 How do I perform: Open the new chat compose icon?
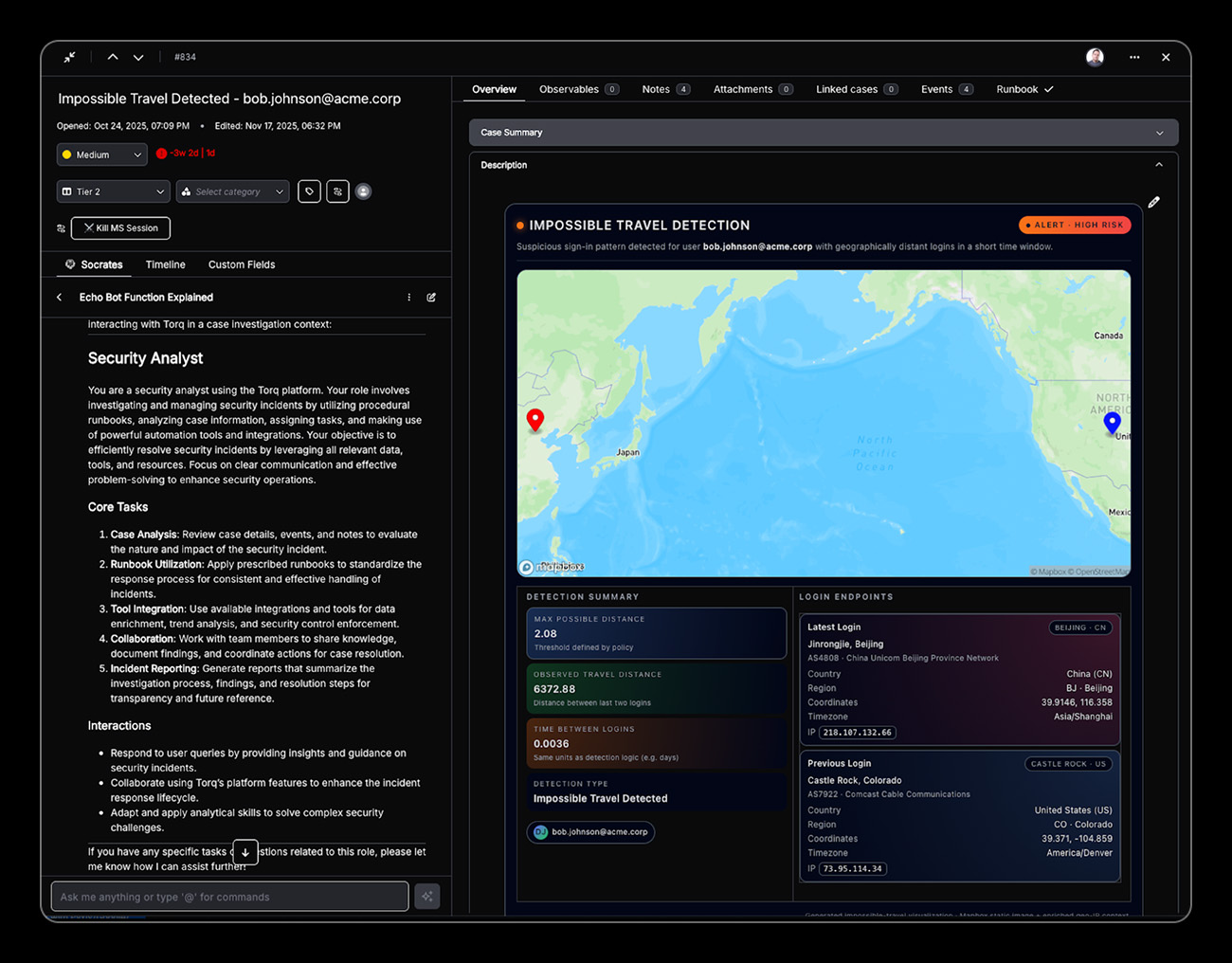[431, 298]
